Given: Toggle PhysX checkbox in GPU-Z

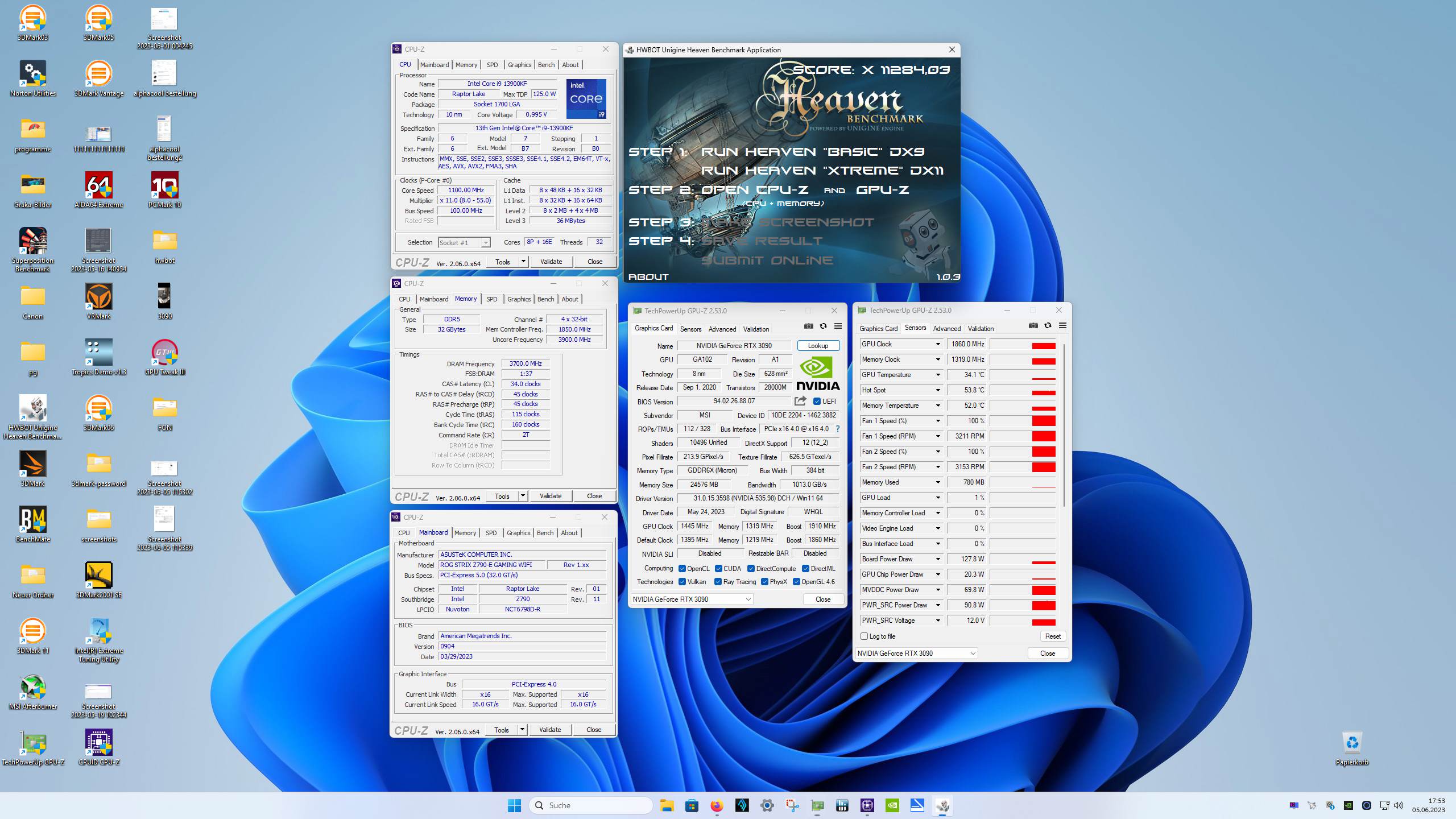Looking at the screenshot, I should pos(764,582).
